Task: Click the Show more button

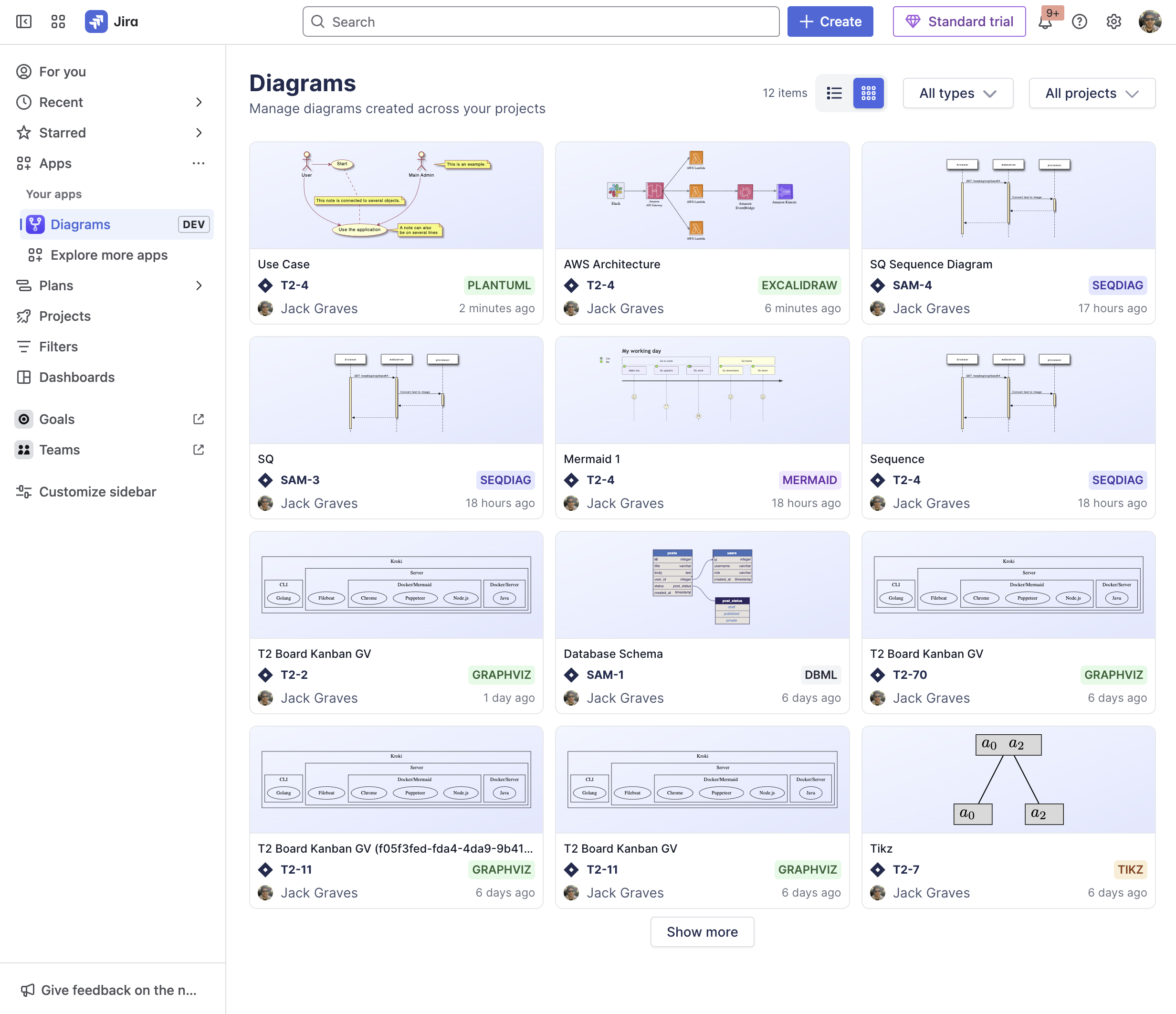Action: click(x=702, y=932)
